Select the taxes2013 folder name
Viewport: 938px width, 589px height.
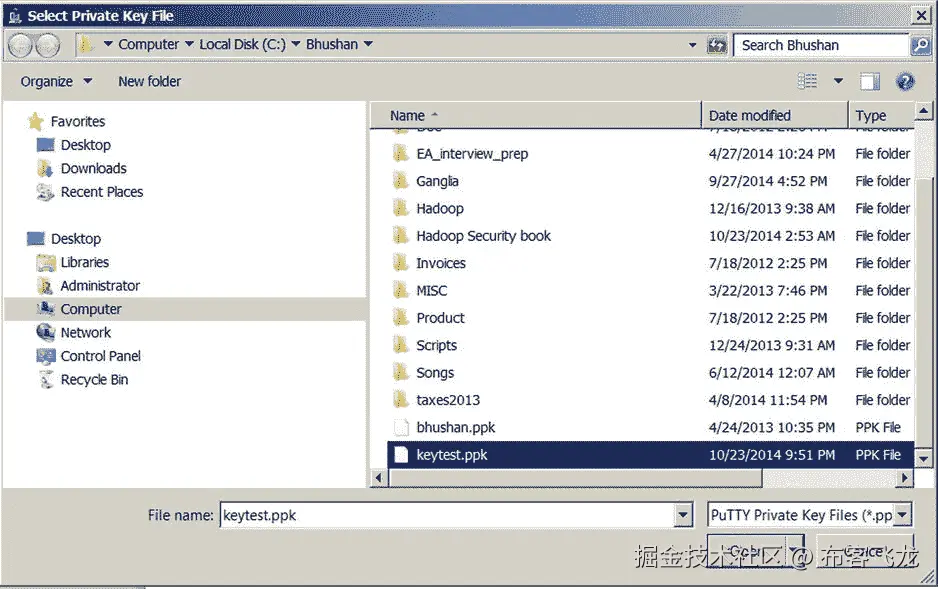(448, 400)
